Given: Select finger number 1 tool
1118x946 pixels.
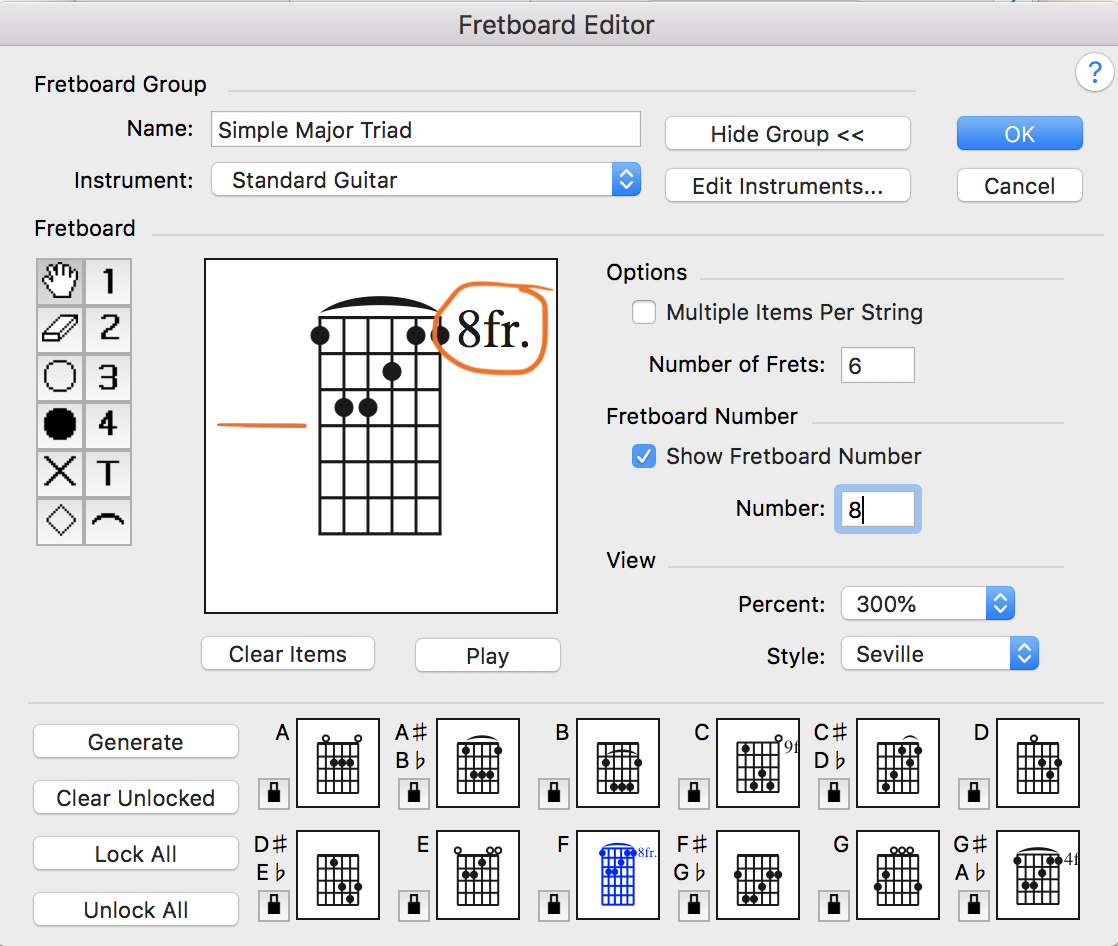Looking at the screenshot, I should [x=108, y=282].
